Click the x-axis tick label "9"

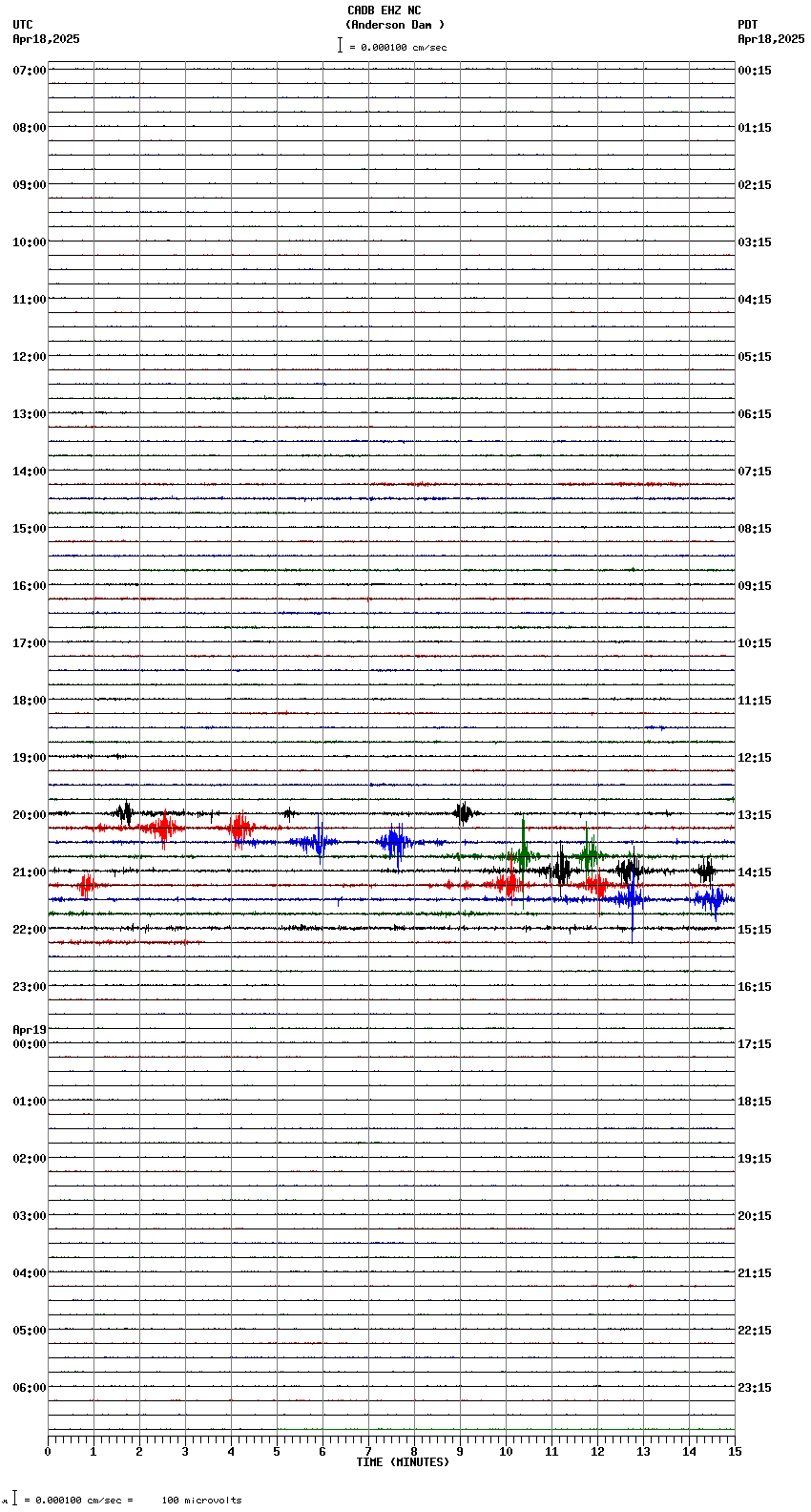point(460,1452)
